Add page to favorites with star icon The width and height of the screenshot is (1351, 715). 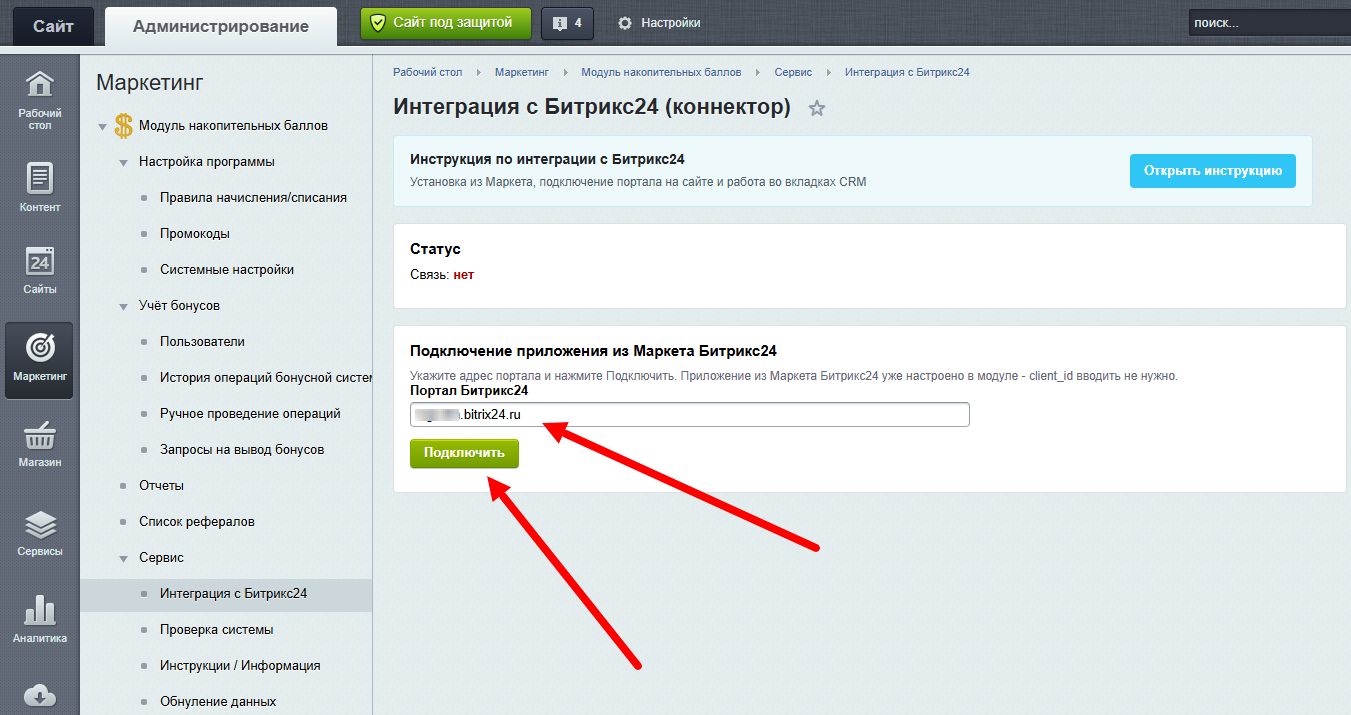pyautogui.click(x=817, y=108)
